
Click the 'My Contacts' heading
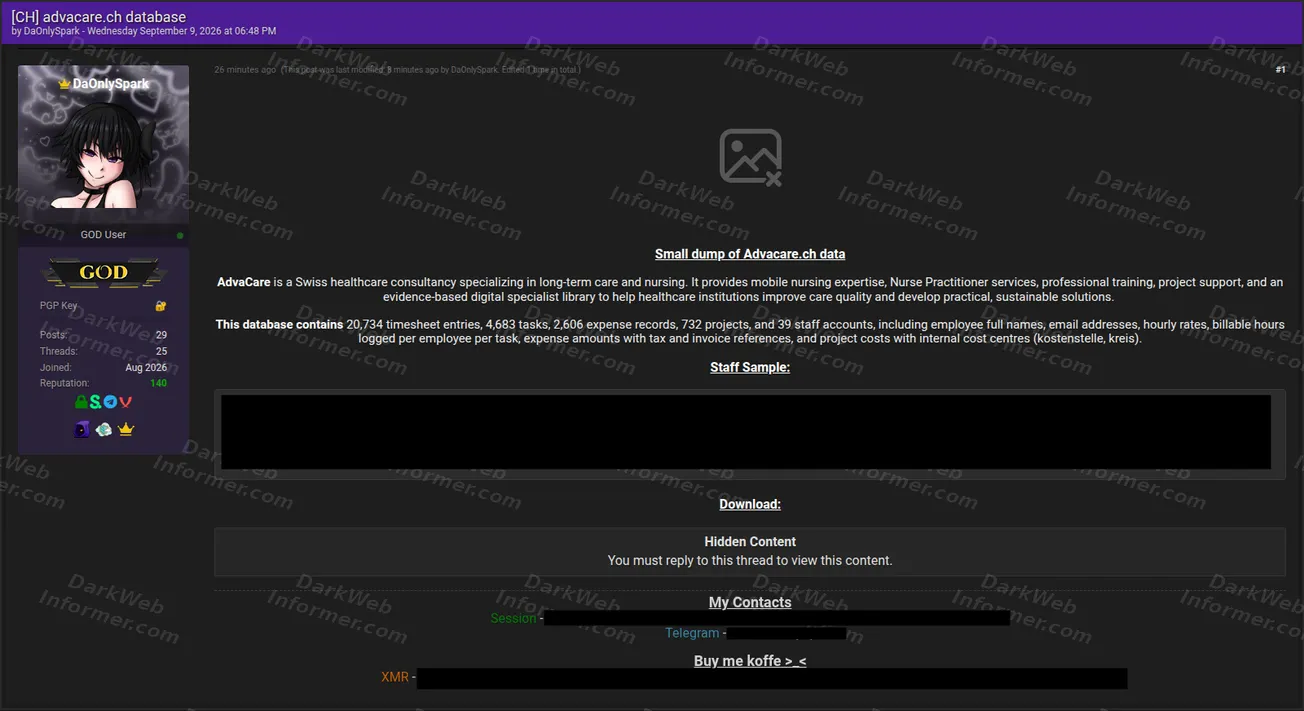[750, 602]
